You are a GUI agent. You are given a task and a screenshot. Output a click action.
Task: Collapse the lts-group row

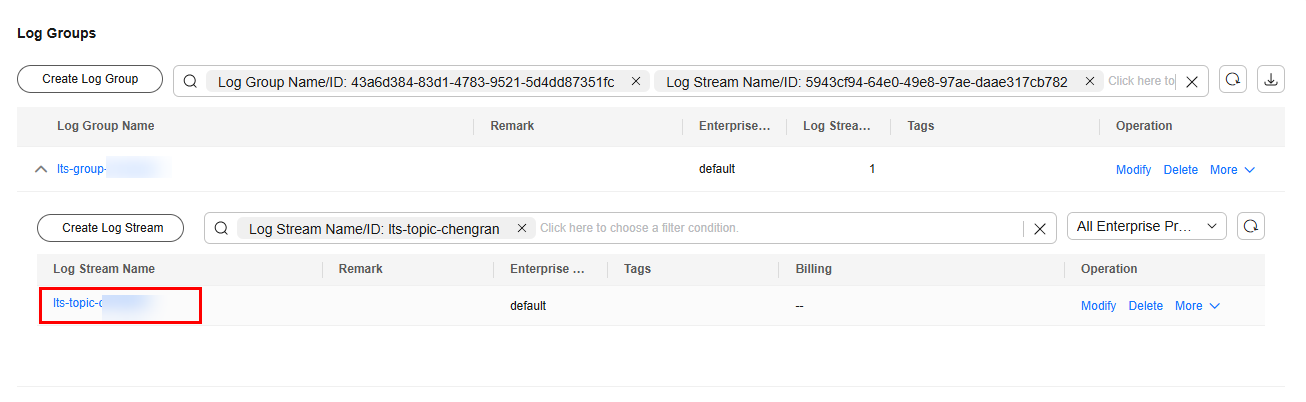tap(41, 170)
